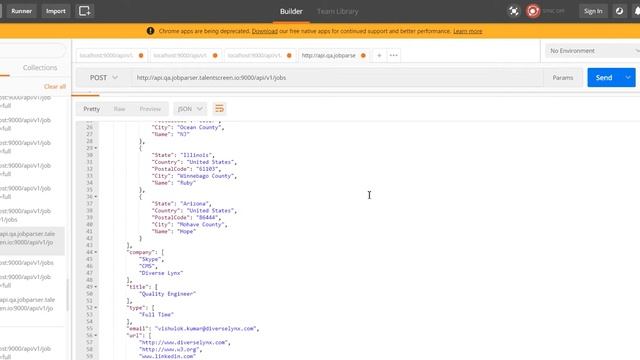
Task: Add a new request tab with plus
Action: point(379,56)
